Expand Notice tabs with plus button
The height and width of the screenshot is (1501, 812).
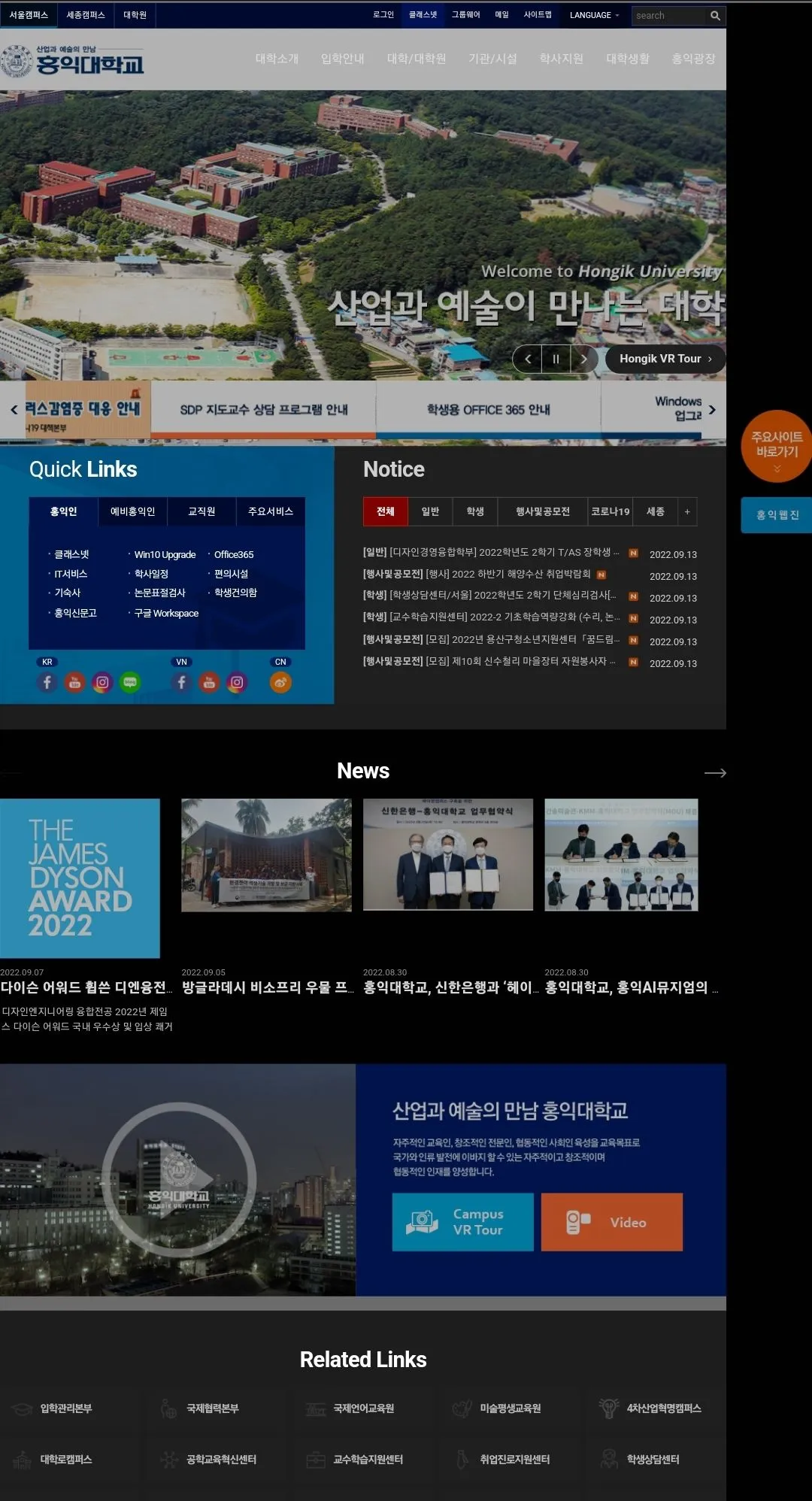click(687, 511)
